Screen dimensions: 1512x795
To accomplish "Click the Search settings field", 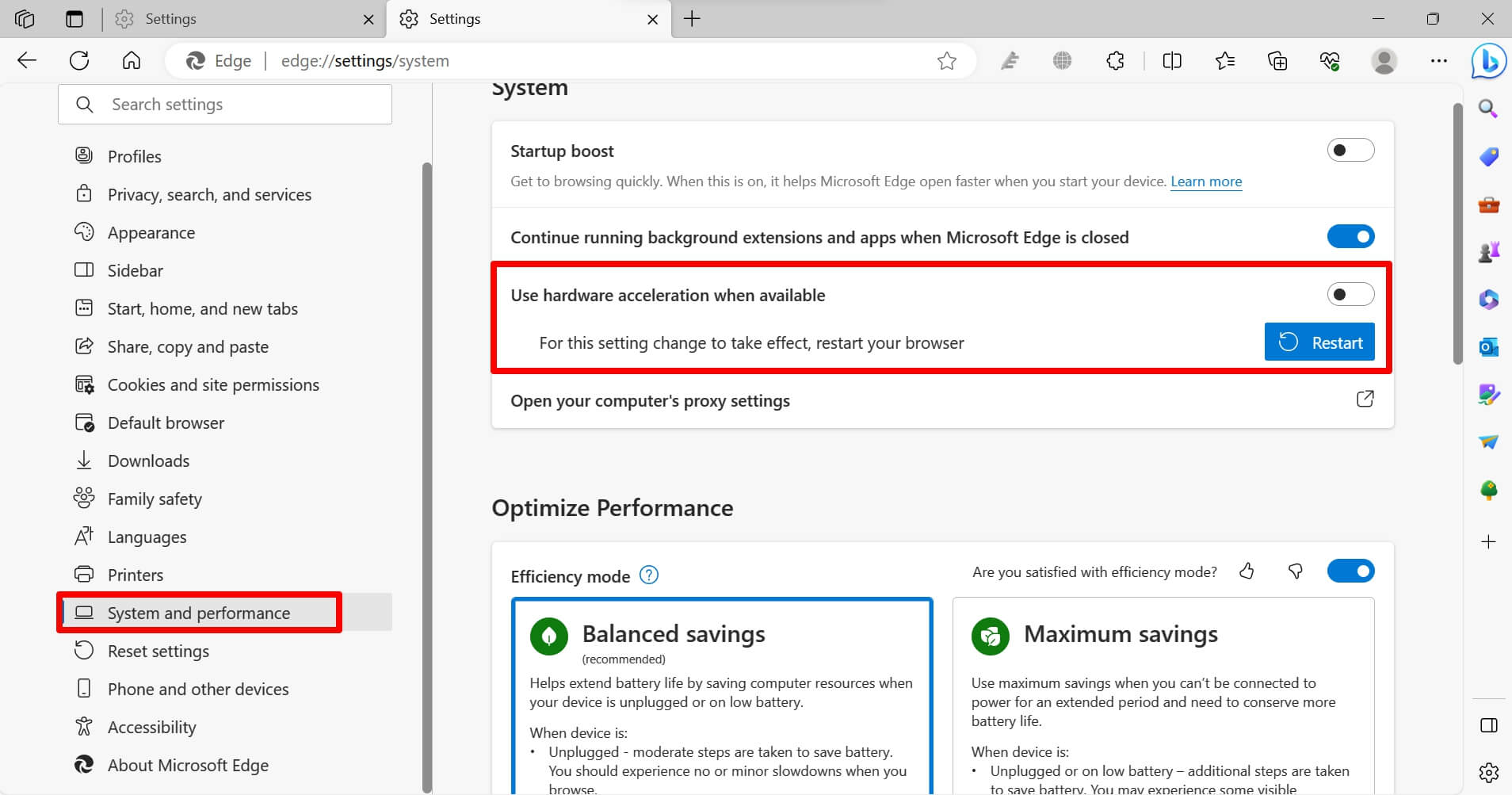I will [224, 104].
